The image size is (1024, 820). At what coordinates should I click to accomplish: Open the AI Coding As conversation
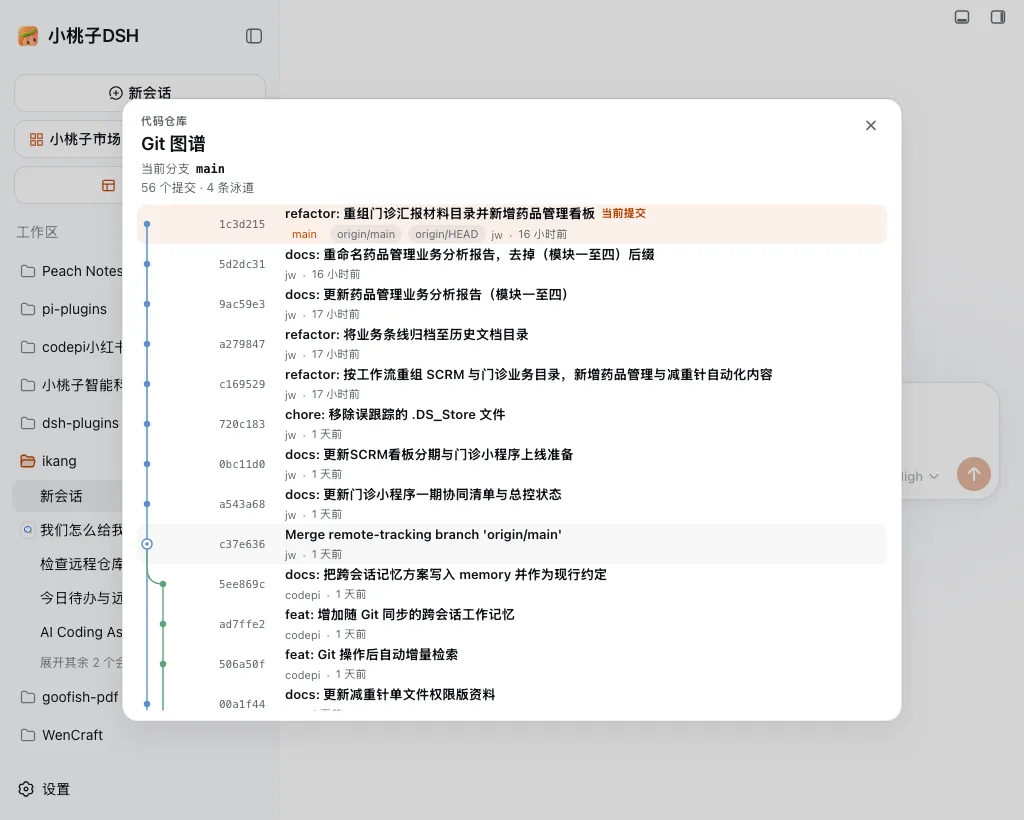(x=81, y=632)
